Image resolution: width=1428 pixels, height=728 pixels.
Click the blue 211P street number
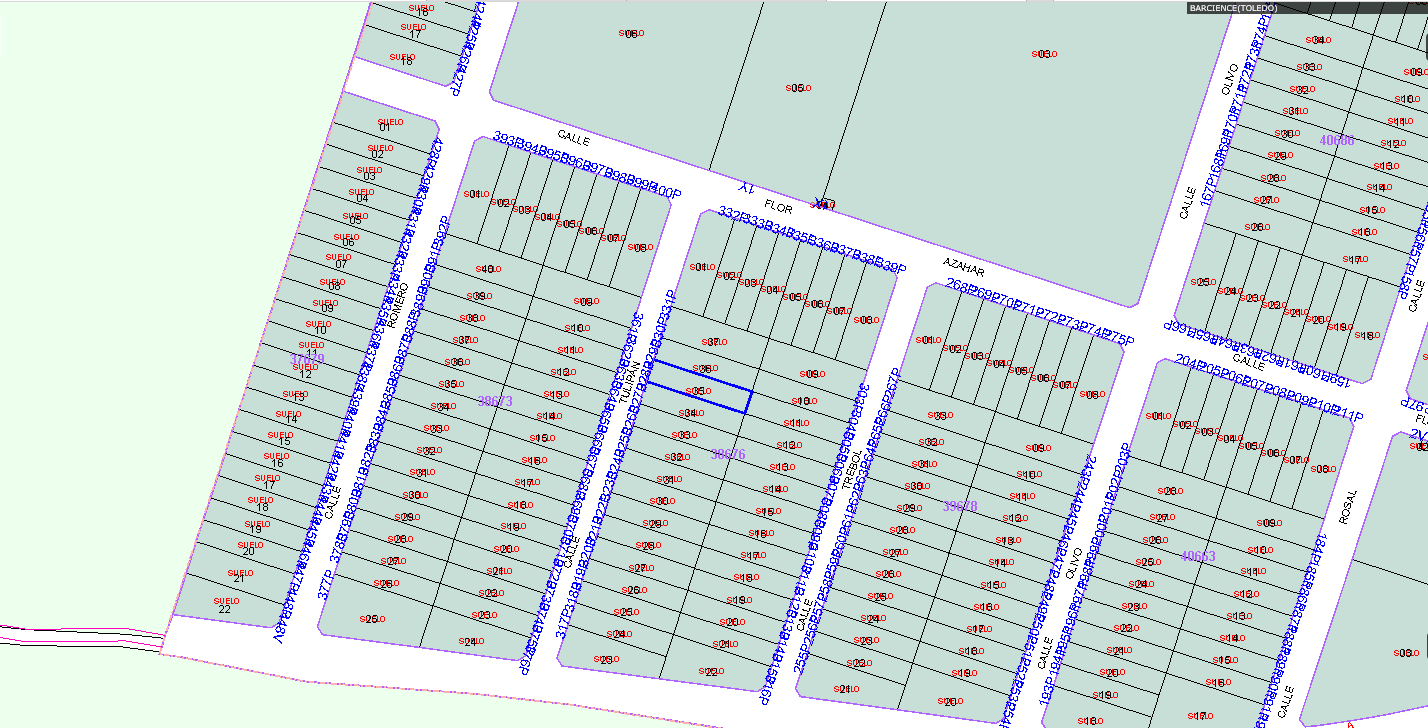1347,415
